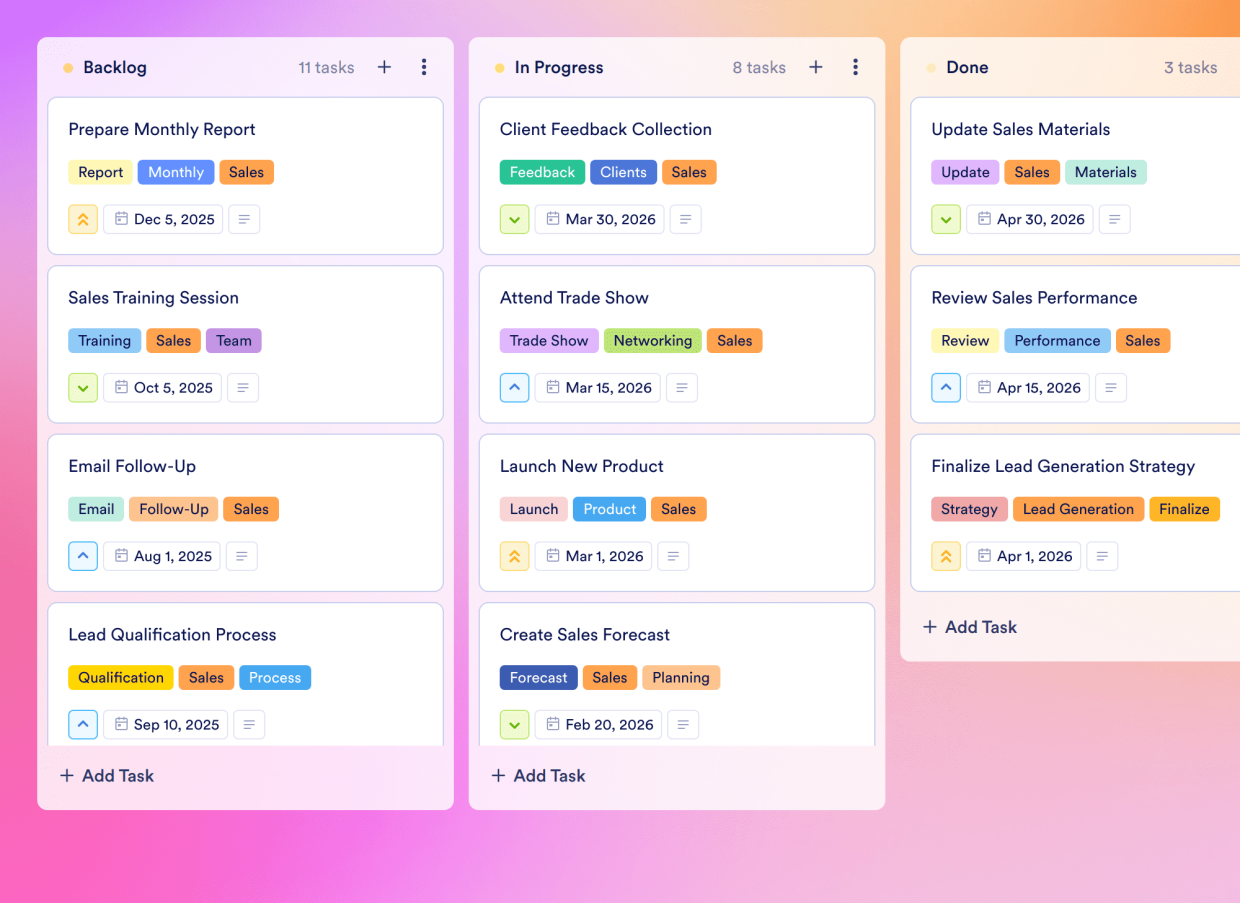Click the calendar icon on Update Sales Materials
Viewport: 1240px width, 903px height.
985,219
